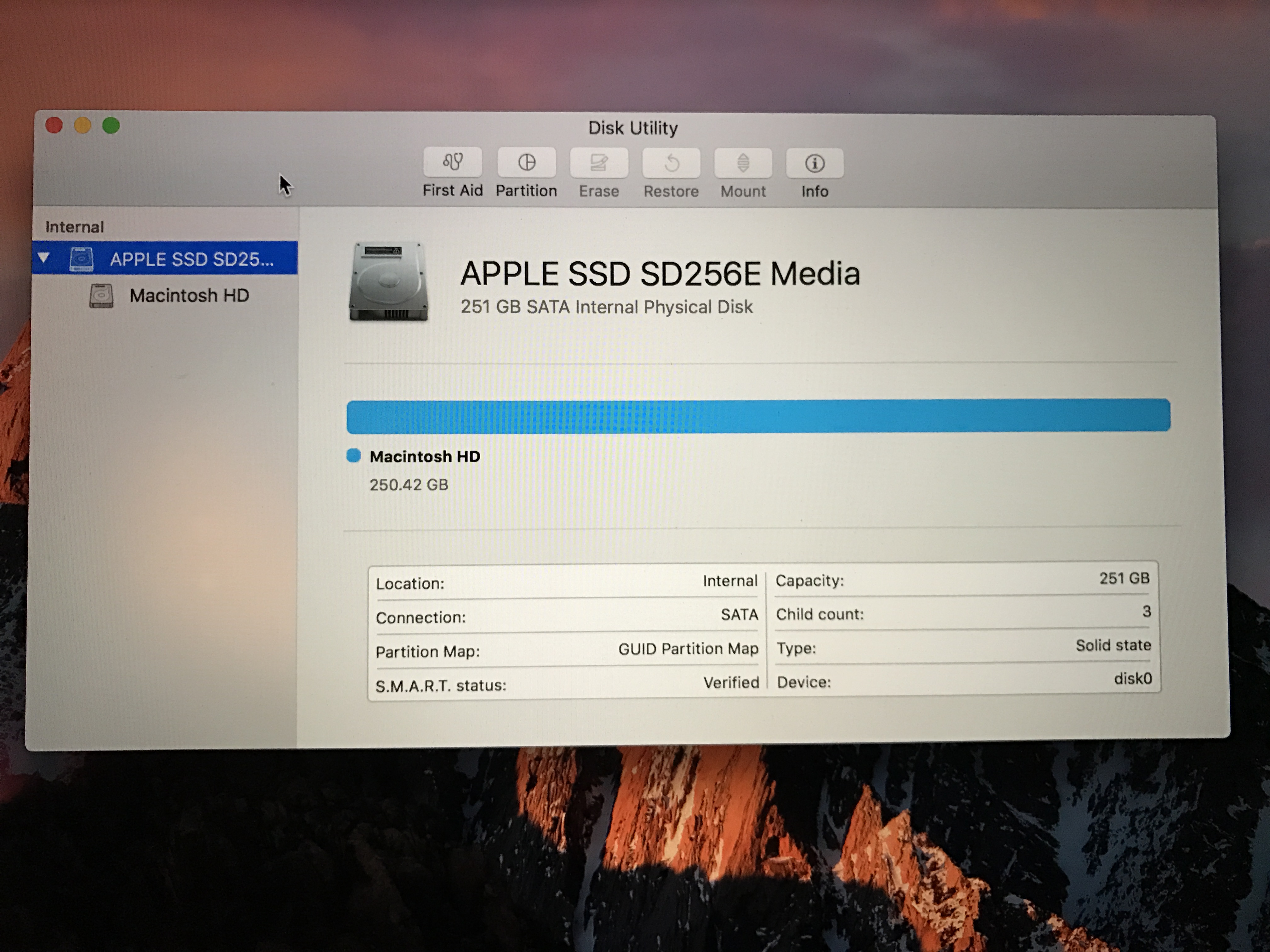This screenshot has width=1270, height=952.
Task: Select the APPLE SSD SD25... sidebar row
Action: pyautogui.click(x=191, y=259)
